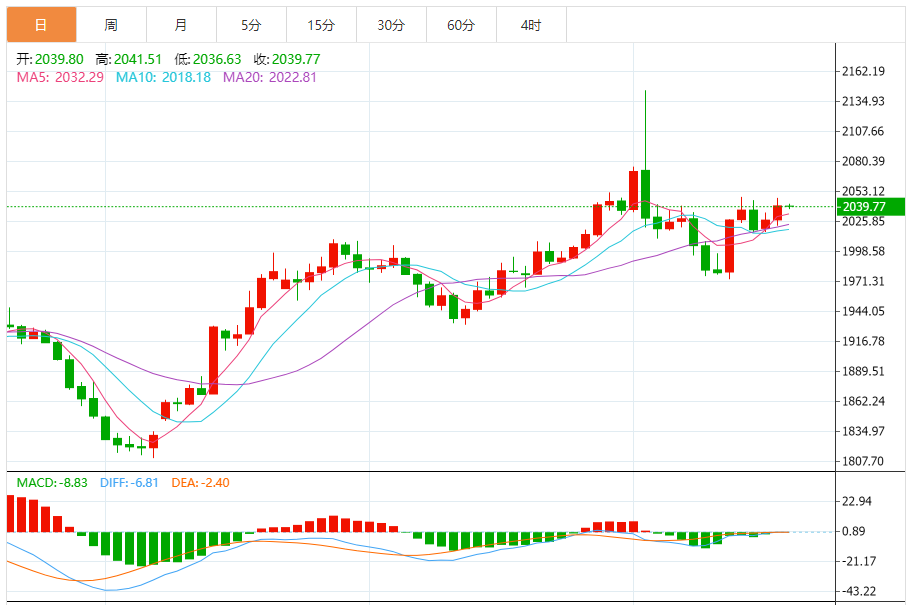Click the MA20: 2022.81 indicator label

[270, 77]
